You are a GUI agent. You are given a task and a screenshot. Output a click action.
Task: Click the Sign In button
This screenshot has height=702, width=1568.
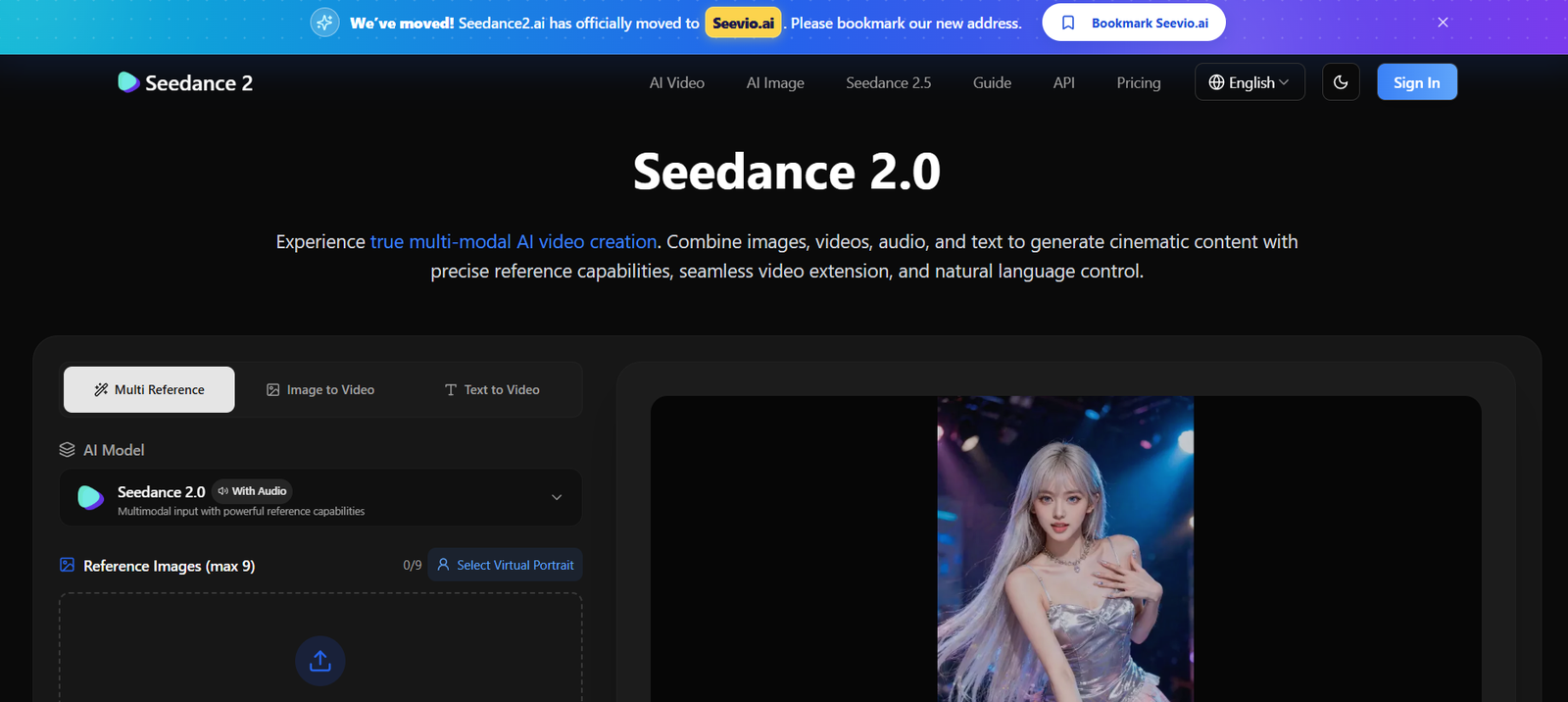[x=1417, y=82]
